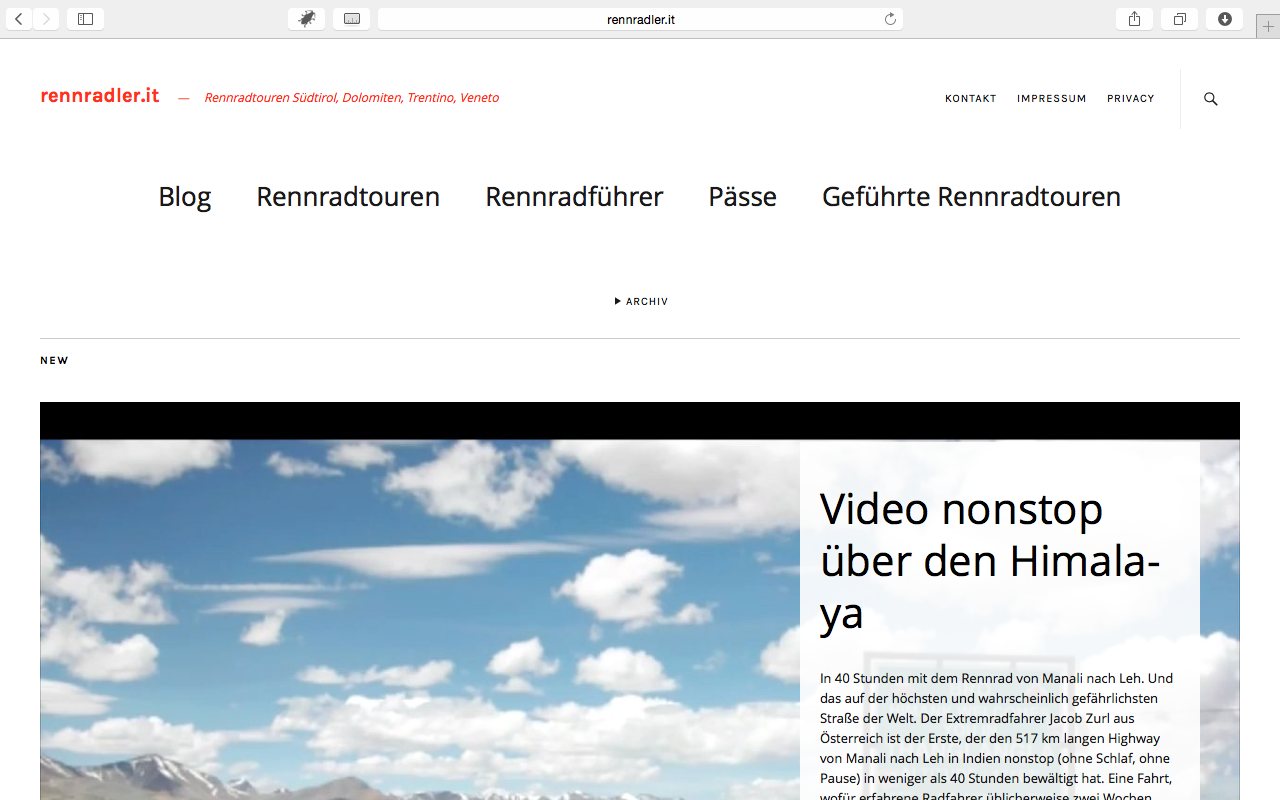Toggle the Safari sidebar
The height and width of the screenshot is (800, 1280).
click(85, 18)
